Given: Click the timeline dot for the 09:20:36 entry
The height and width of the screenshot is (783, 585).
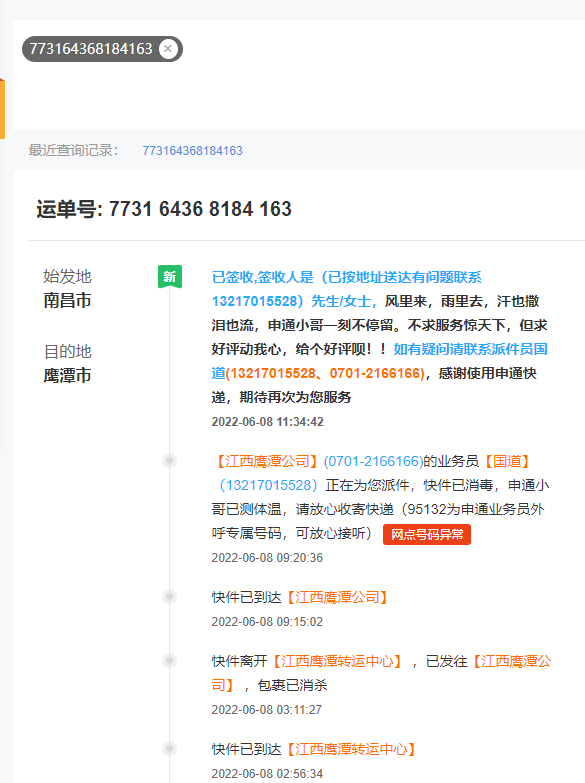Looking at the screenshot, I should (x=169, y=460).
